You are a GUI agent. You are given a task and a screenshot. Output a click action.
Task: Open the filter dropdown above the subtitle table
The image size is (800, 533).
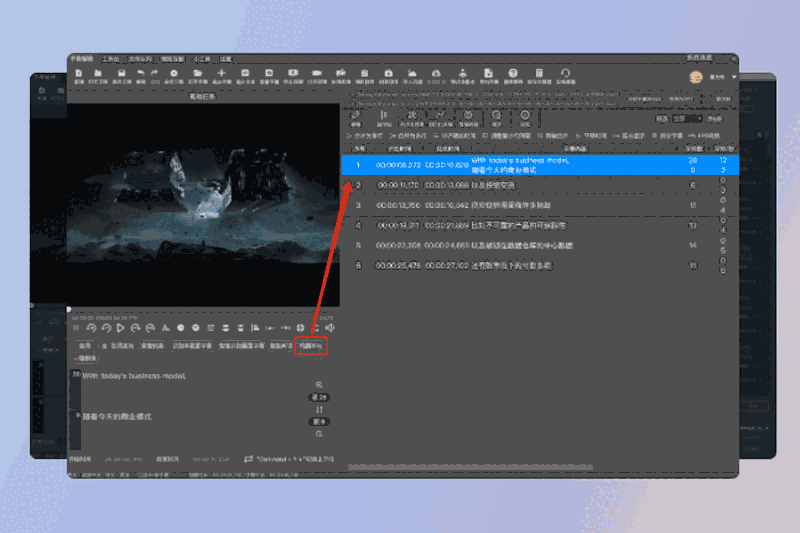(x=687, y=119)
